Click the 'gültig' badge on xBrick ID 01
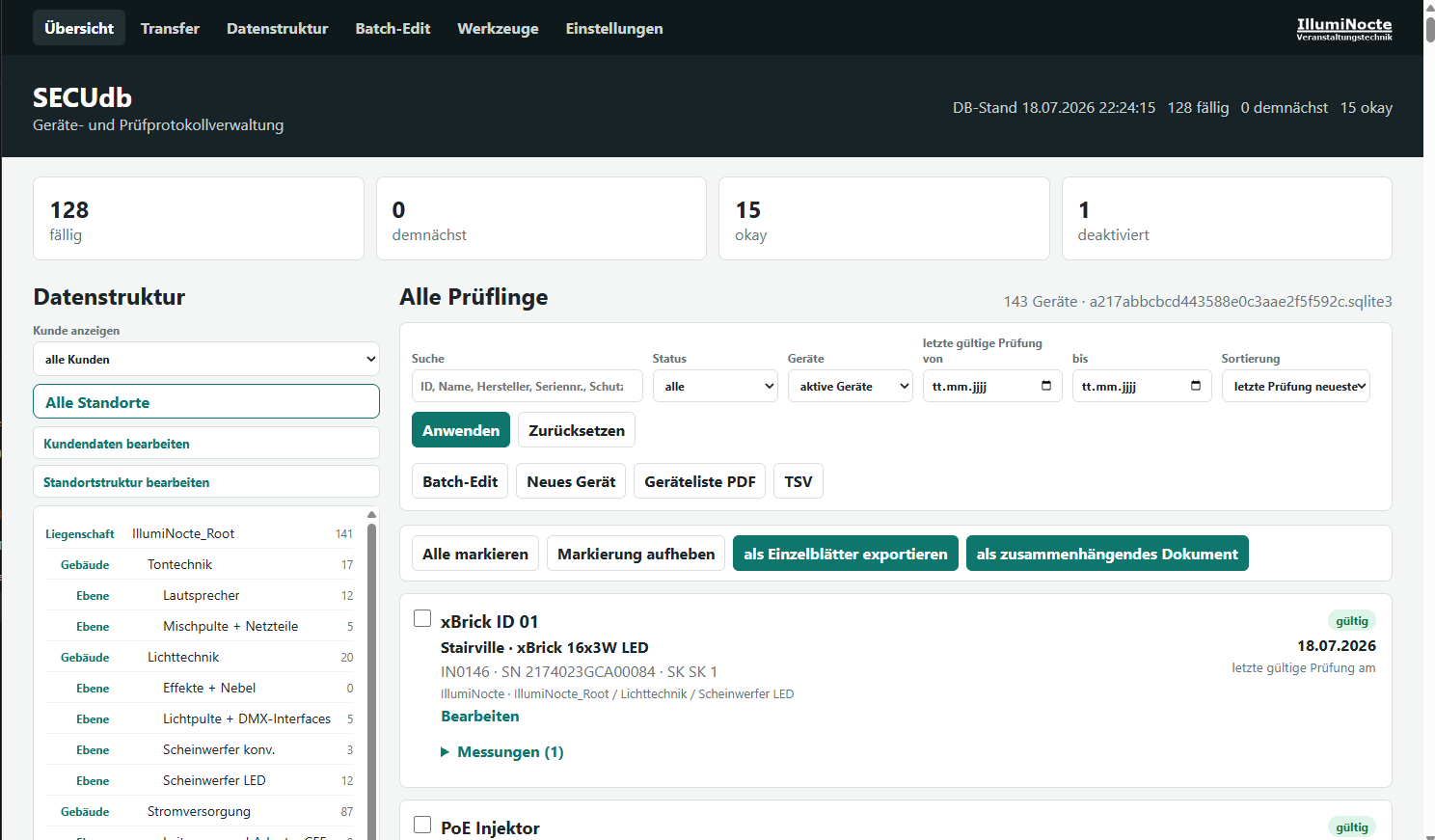The height and width of the screenshot is (840, 1435). click(x=1352, y=621)
